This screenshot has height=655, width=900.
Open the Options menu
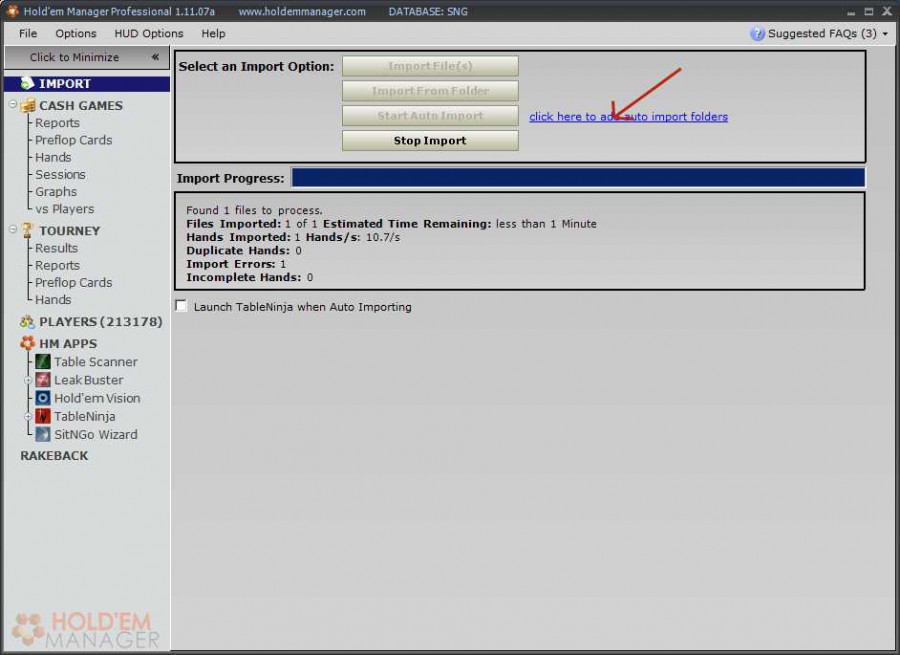point(76,33)
